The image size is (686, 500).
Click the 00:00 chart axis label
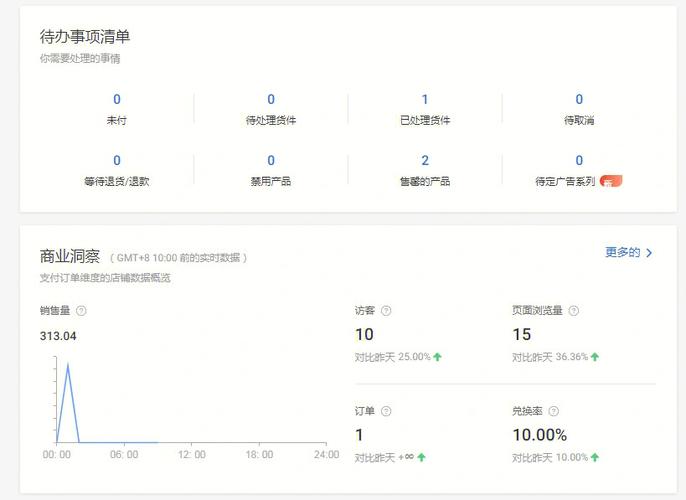56,455
